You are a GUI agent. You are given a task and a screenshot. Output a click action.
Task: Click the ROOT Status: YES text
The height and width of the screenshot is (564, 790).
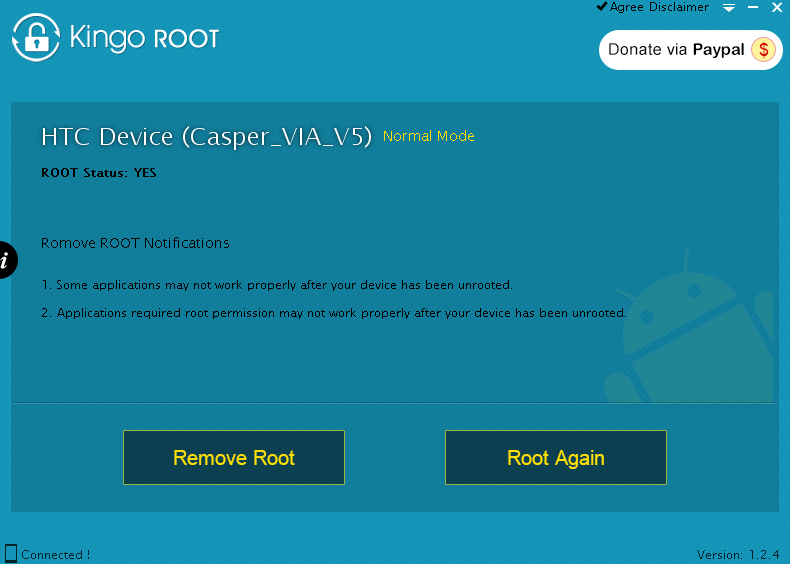click(99, 173)
